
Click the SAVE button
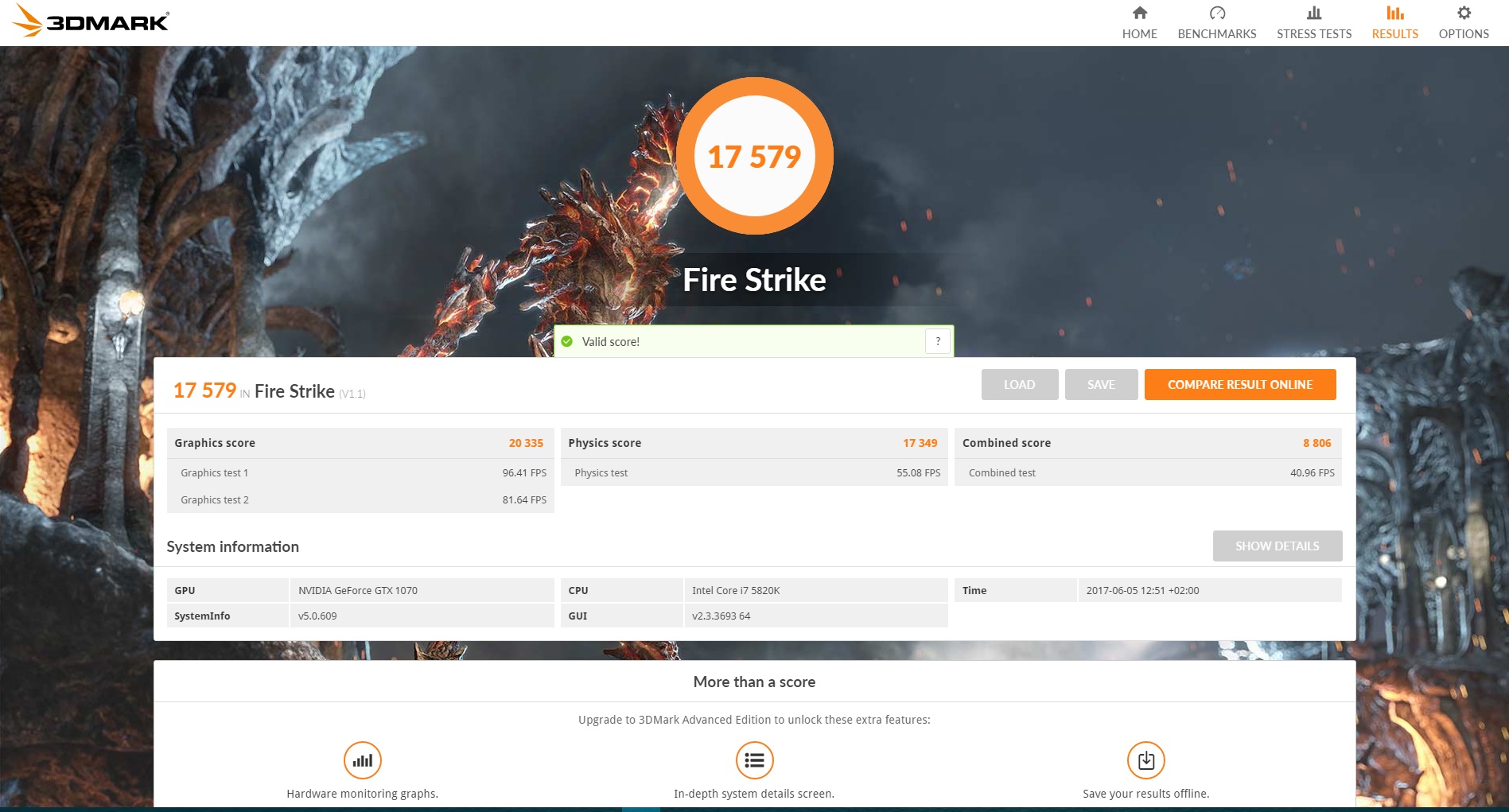1102,384
